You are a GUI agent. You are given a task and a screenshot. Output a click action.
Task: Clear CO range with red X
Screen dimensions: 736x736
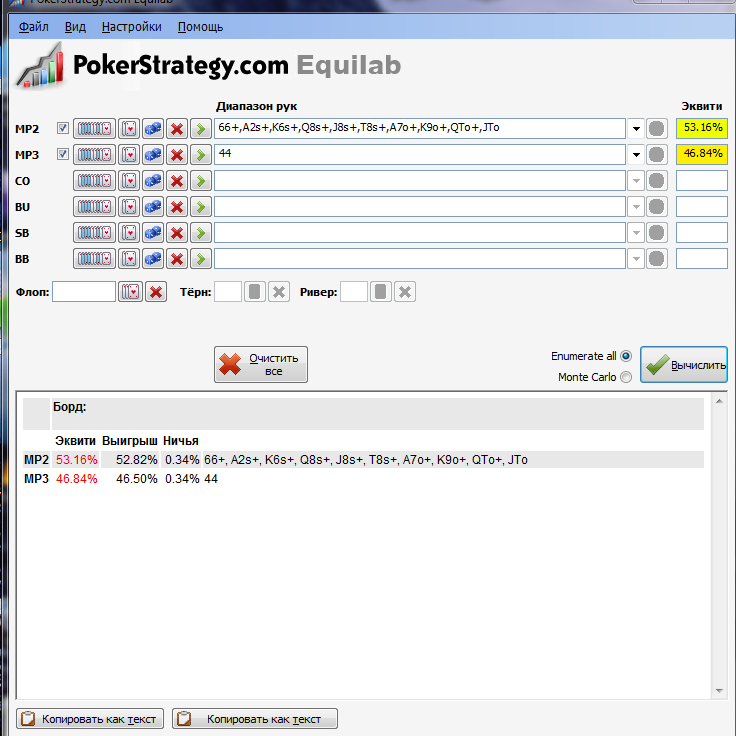pyautogui.click(x=177, y=181)
